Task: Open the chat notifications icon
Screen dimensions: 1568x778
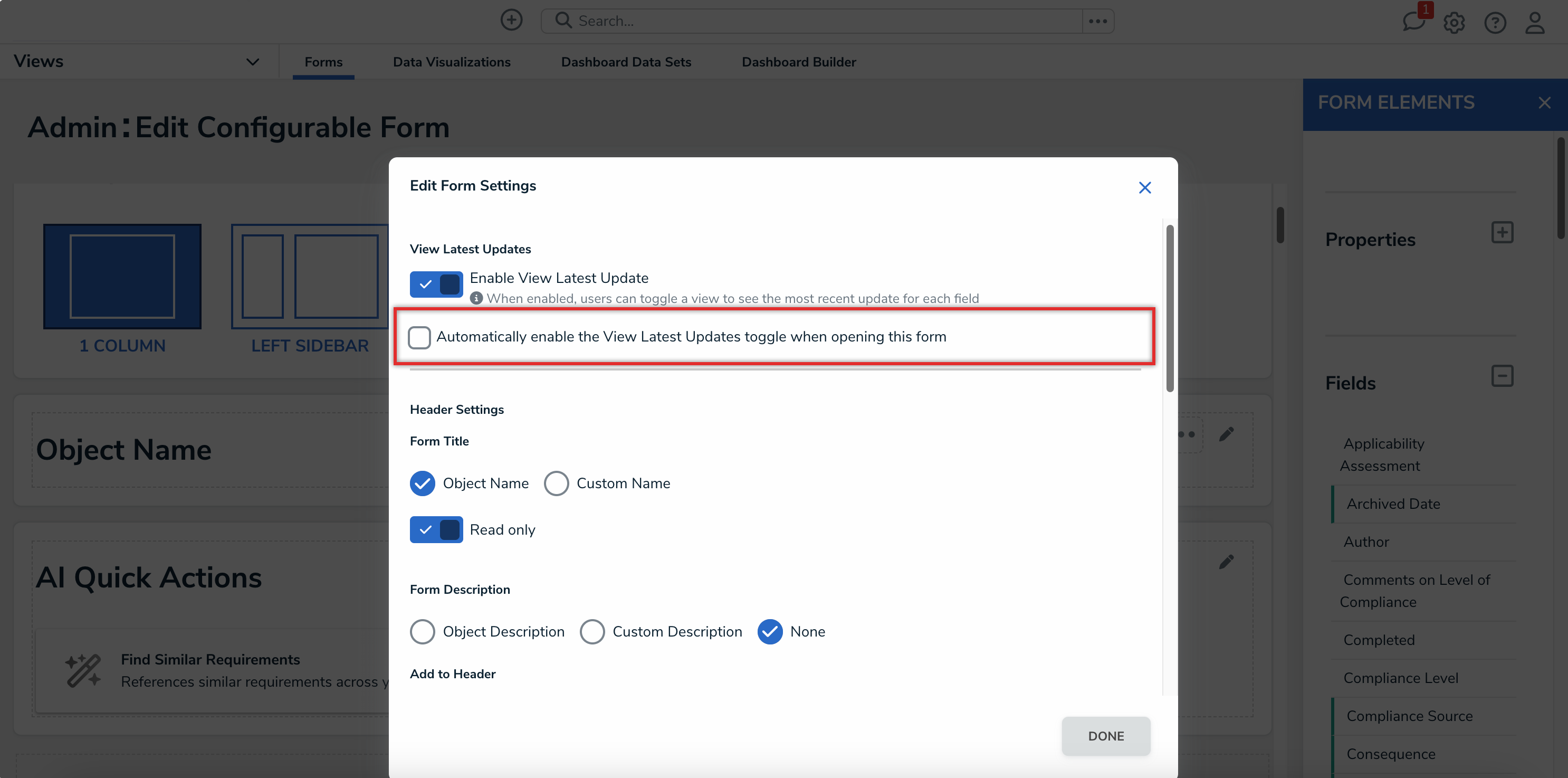Action: click(x=1413, y=23)
